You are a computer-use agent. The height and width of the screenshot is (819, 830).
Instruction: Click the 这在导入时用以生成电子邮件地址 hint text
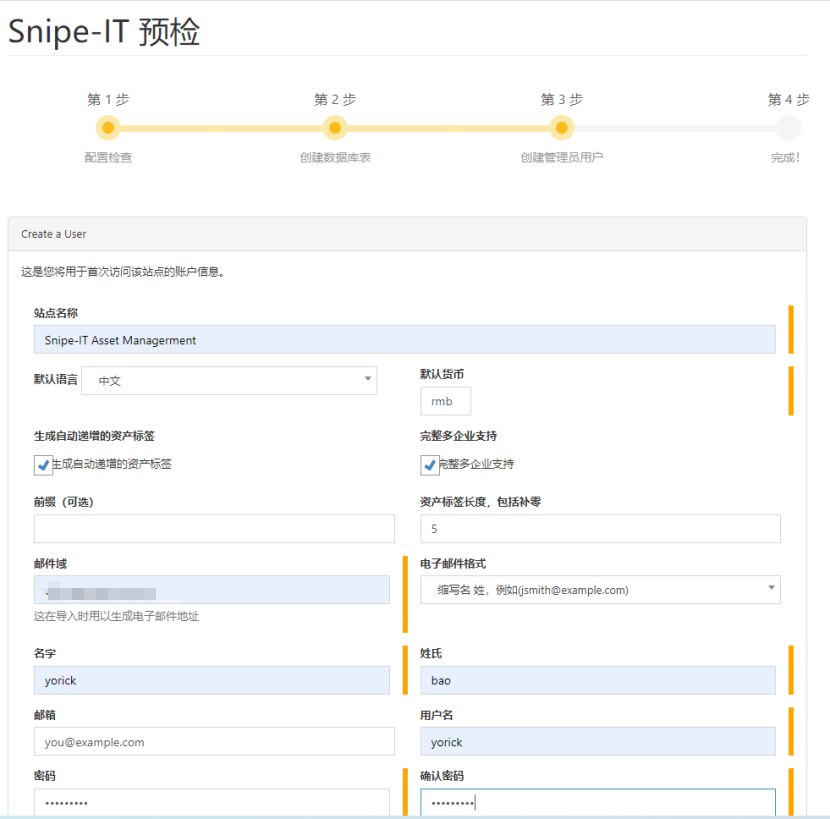tap(116, 616)
